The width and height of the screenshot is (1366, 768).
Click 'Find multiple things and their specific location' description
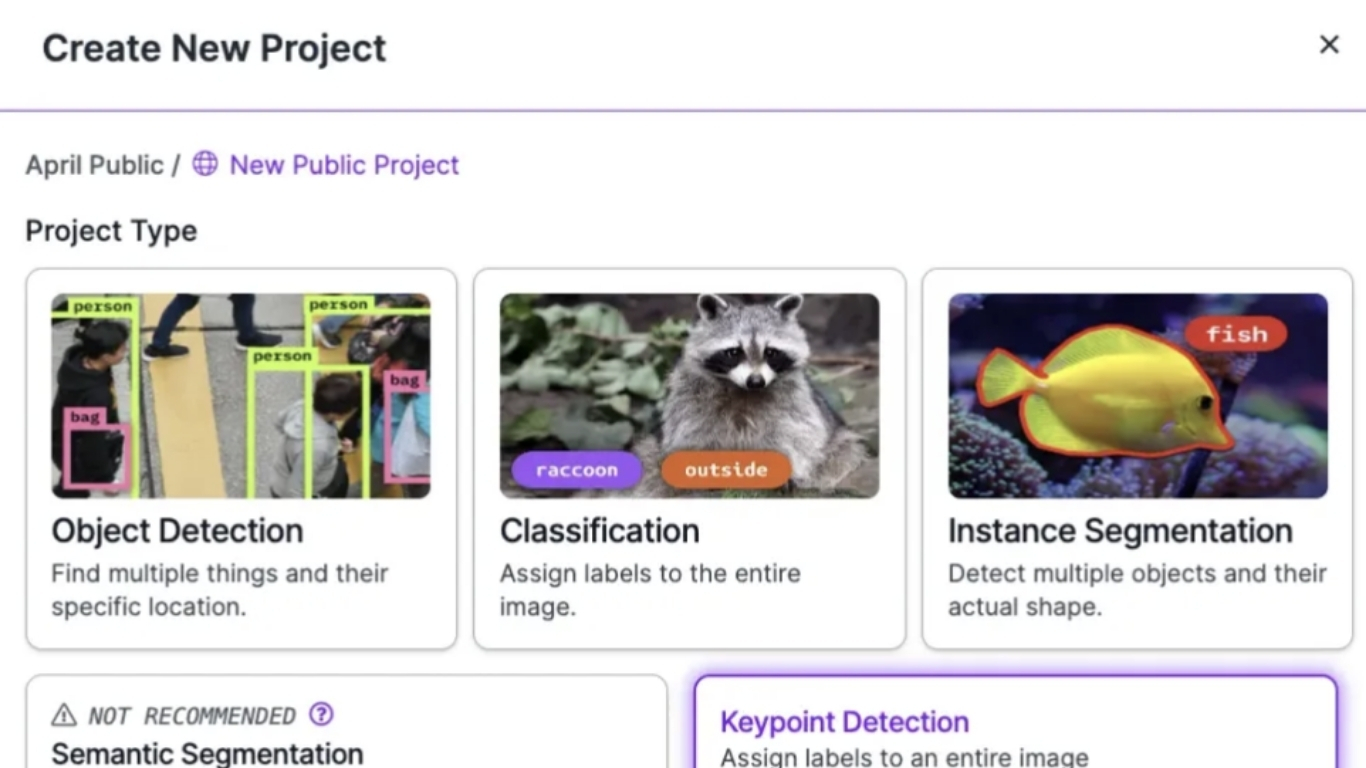pos(220,590)
